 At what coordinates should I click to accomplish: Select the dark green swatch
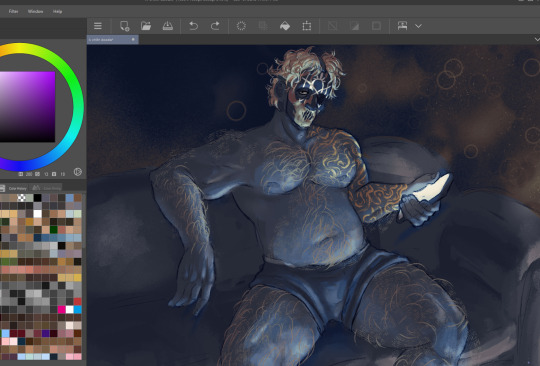pyautogui.click(x=54, y=230)
